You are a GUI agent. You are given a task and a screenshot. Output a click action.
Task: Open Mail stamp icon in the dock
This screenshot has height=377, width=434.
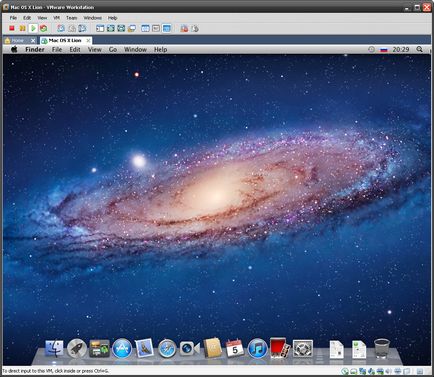[144, 348]
